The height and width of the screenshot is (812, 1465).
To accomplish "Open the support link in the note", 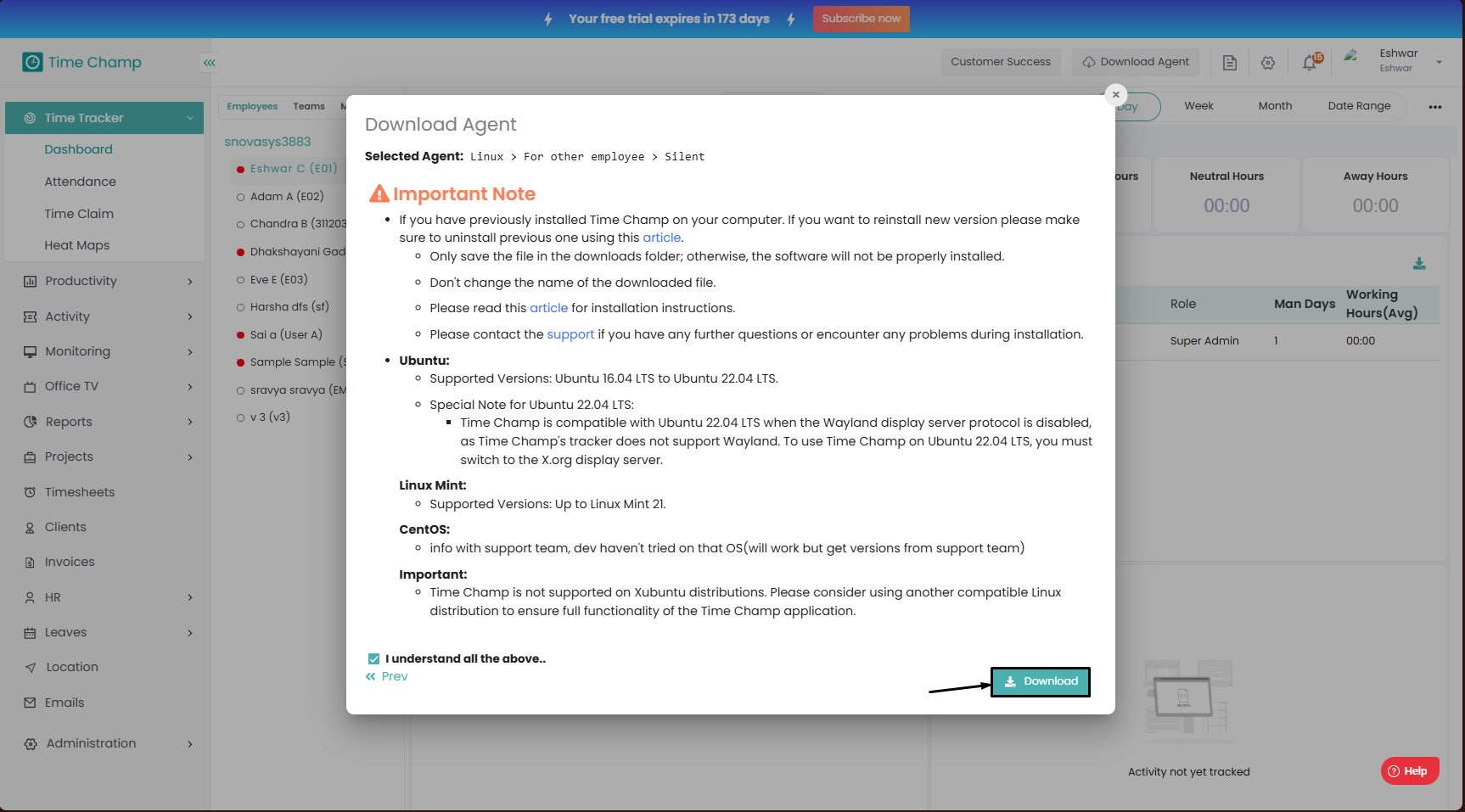I will (570, 334).
